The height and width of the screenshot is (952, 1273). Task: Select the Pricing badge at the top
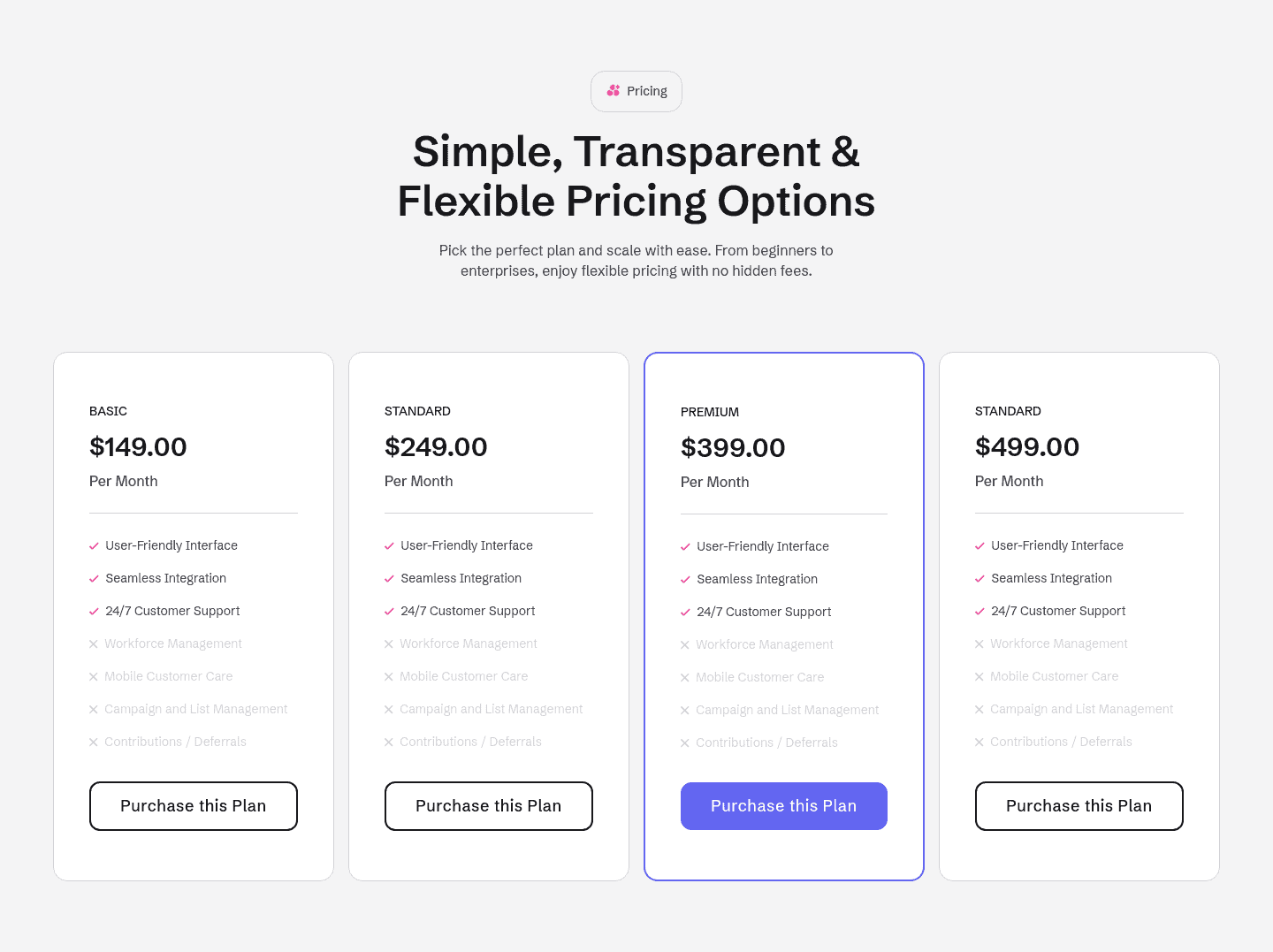(x=636, y=91)
